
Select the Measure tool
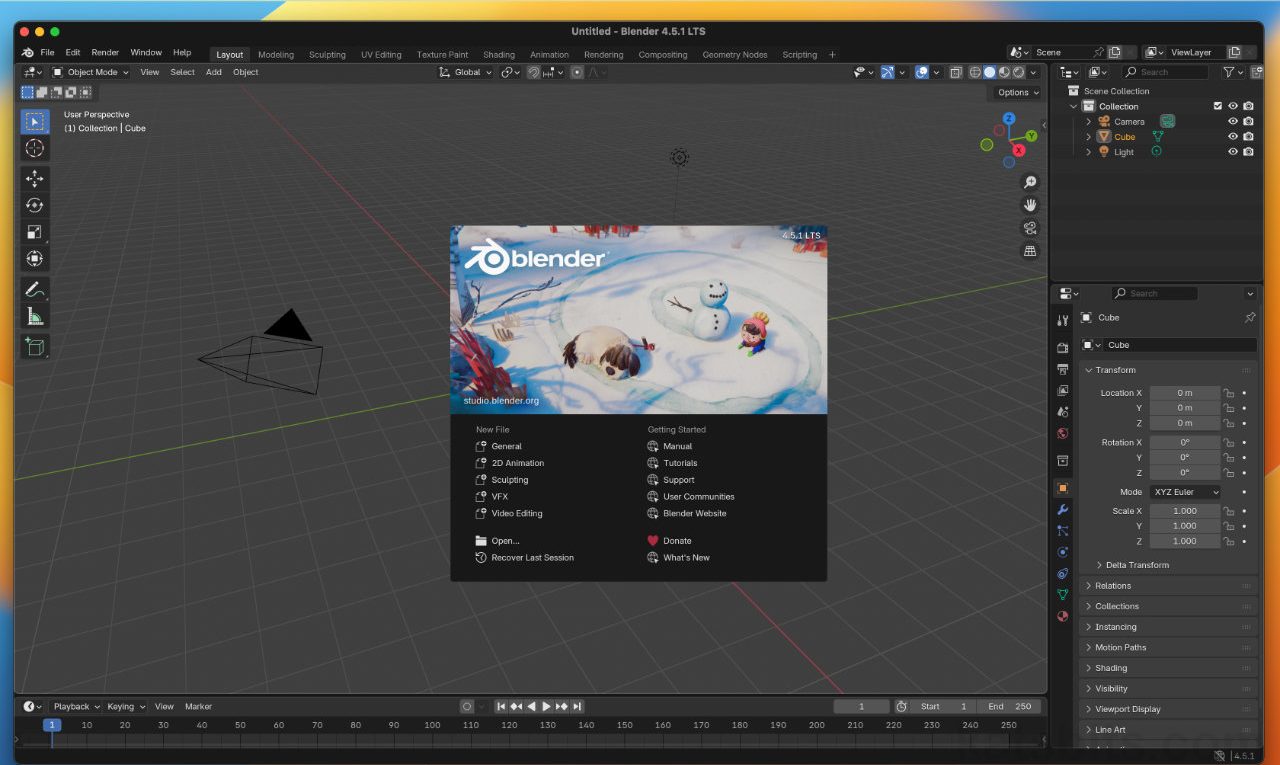point(35,317)
